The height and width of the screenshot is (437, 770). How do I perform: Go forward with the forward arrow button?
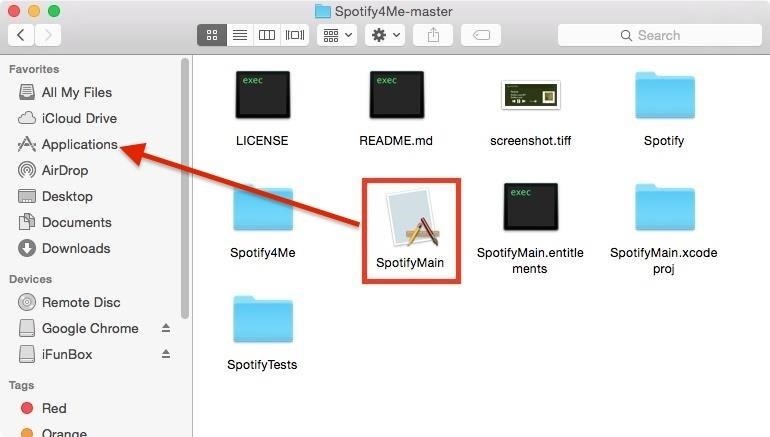tap(48, 35)
